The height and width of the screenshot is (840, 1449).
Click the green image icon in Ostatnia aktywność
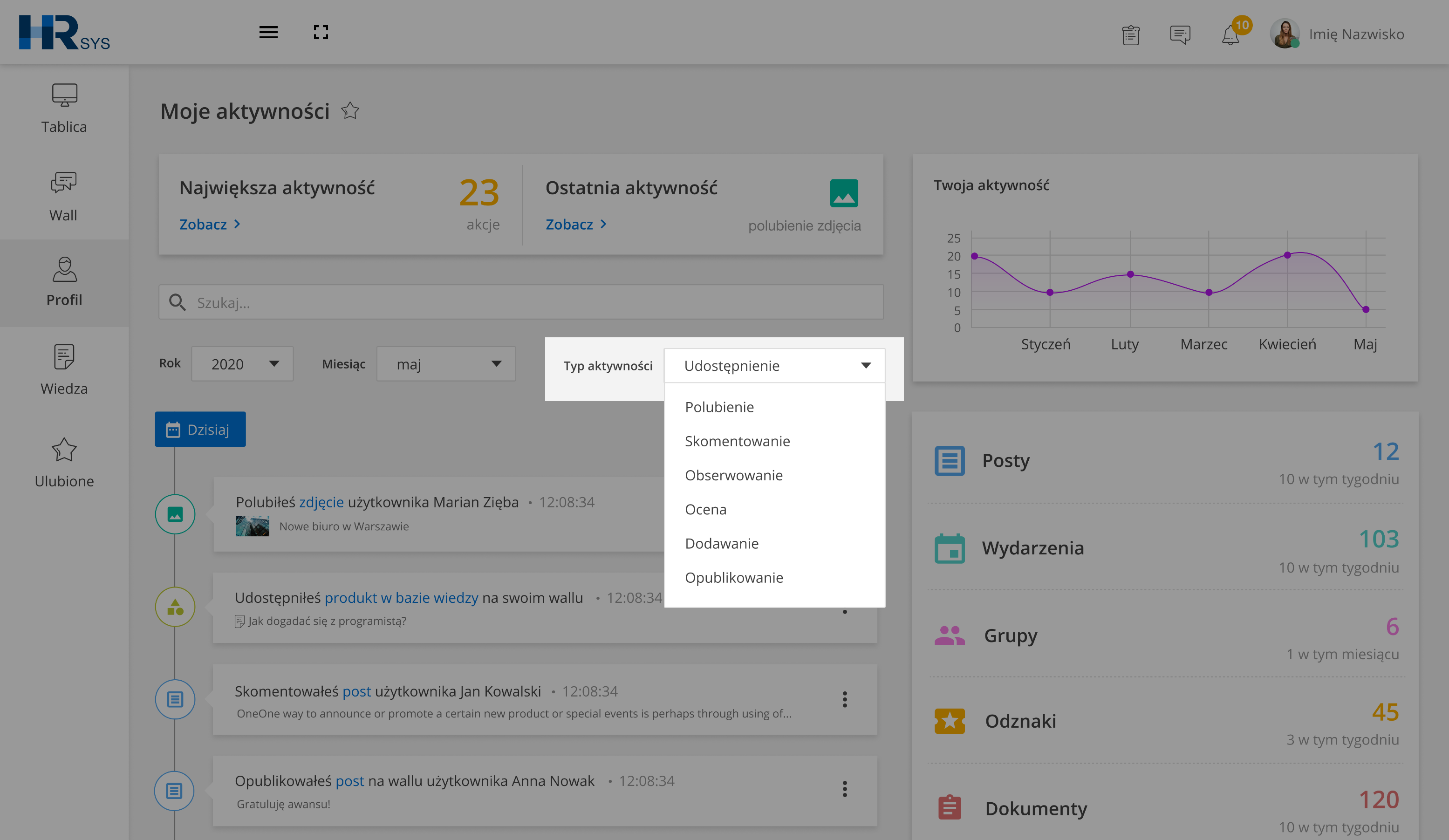coord(843,193)
